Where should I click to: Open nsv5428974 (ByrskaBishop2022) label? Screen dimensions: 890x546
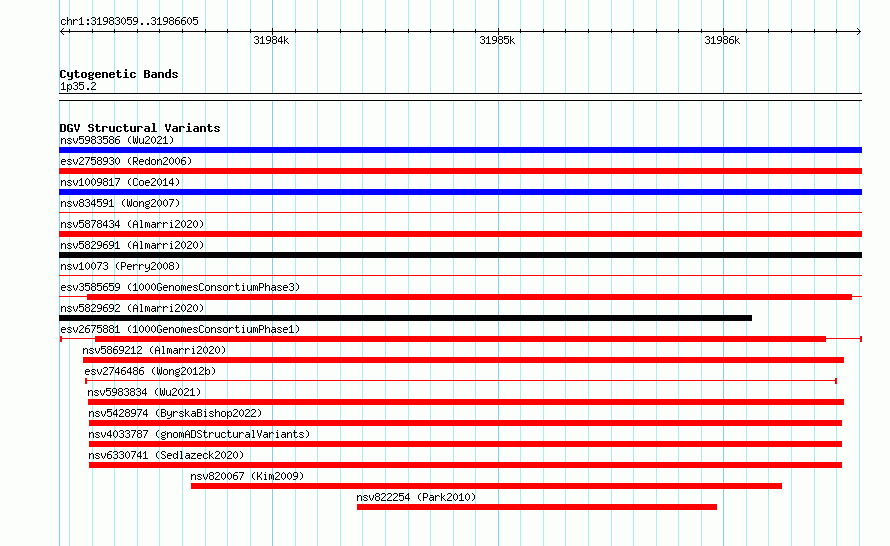pos(175,413)
